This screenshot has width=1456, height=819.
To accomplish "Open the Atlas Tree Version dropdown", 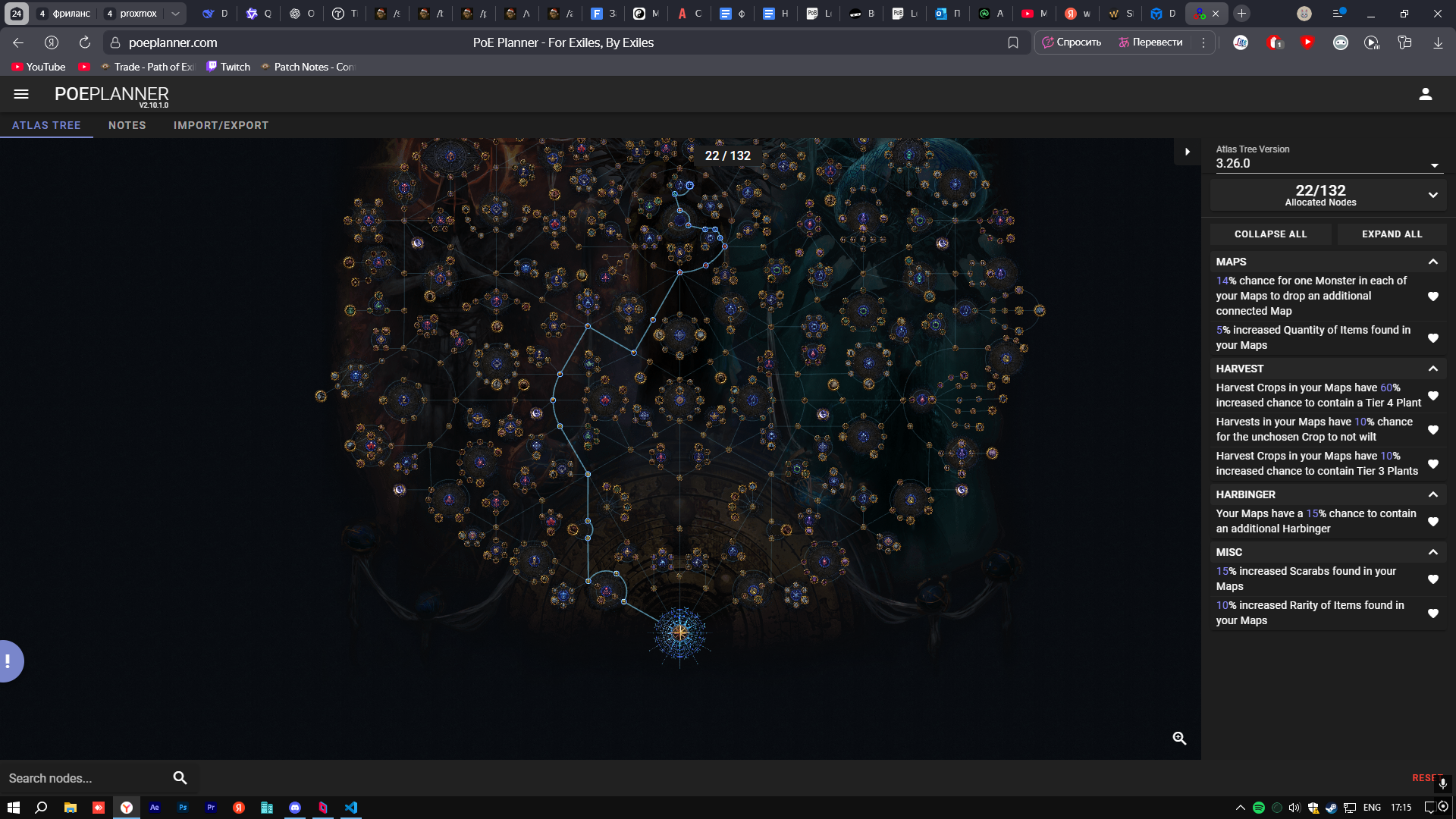I will tap(1327, 163).
